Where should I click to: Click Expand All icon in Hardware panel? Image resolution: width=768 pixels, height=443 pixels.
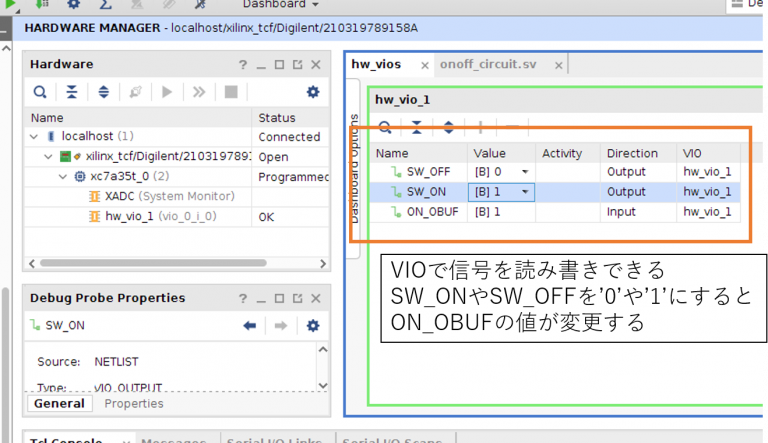[x=104, y=92]
